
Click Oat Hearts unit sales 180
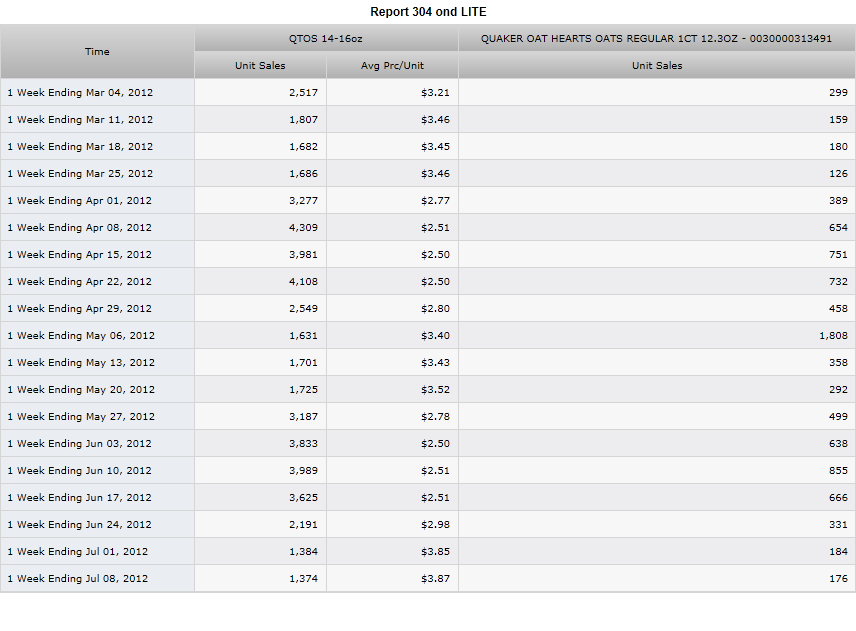tap(839, 147)
